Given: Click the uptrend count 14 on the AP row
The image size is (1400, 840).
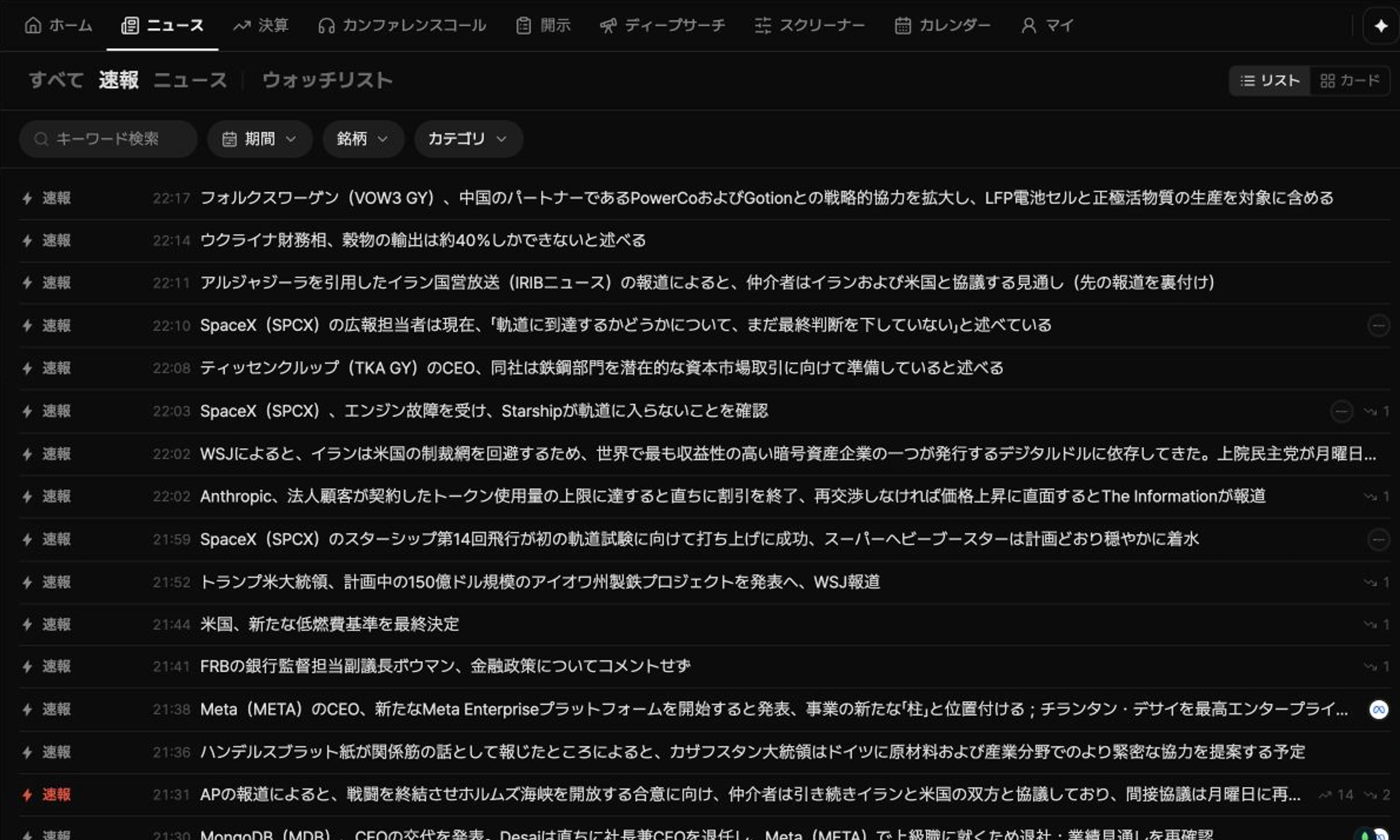Looking at the screenshot, I should 1336,795.
